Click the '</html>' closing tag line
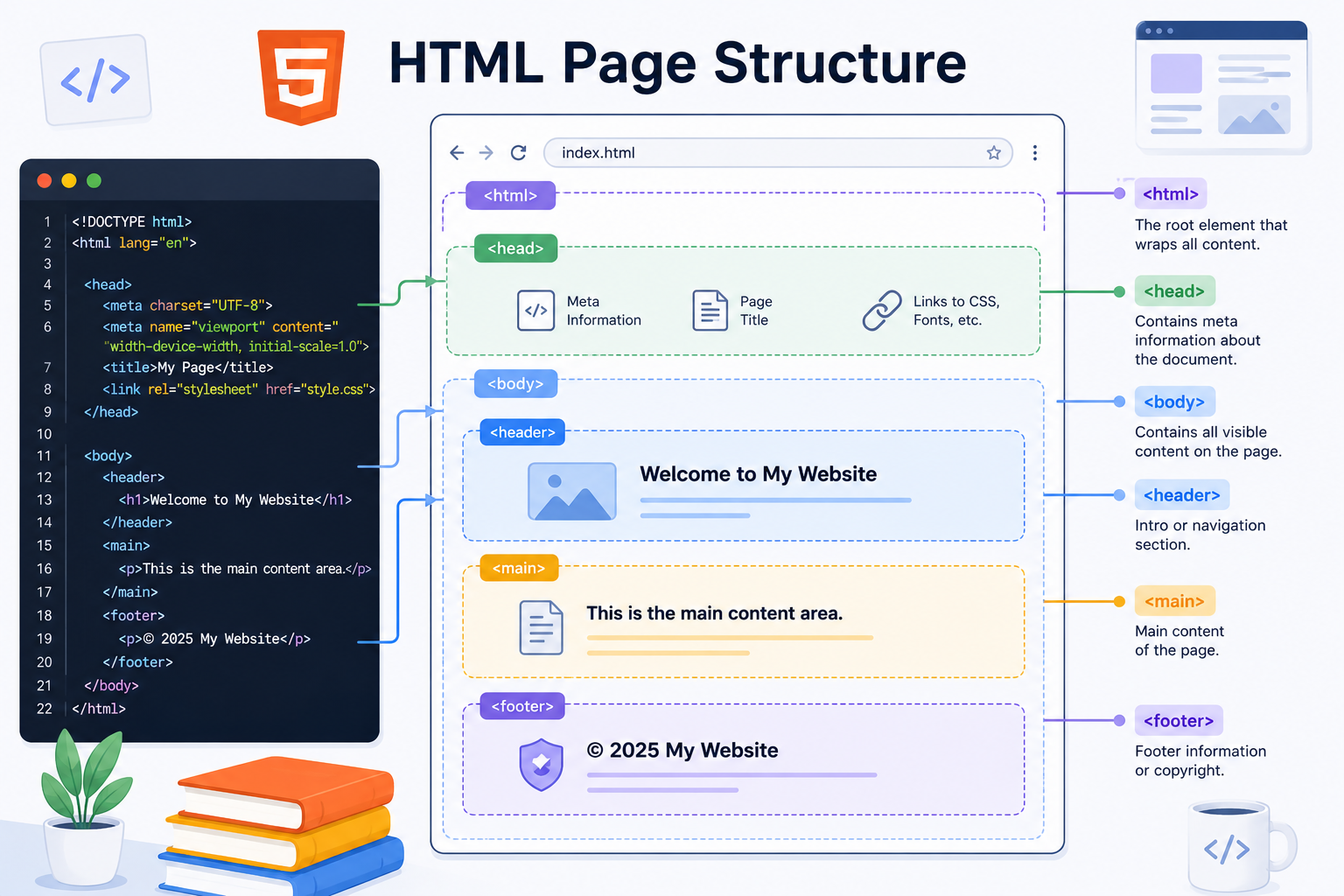Screen dimensions: 1344x896 pos(99,709)
